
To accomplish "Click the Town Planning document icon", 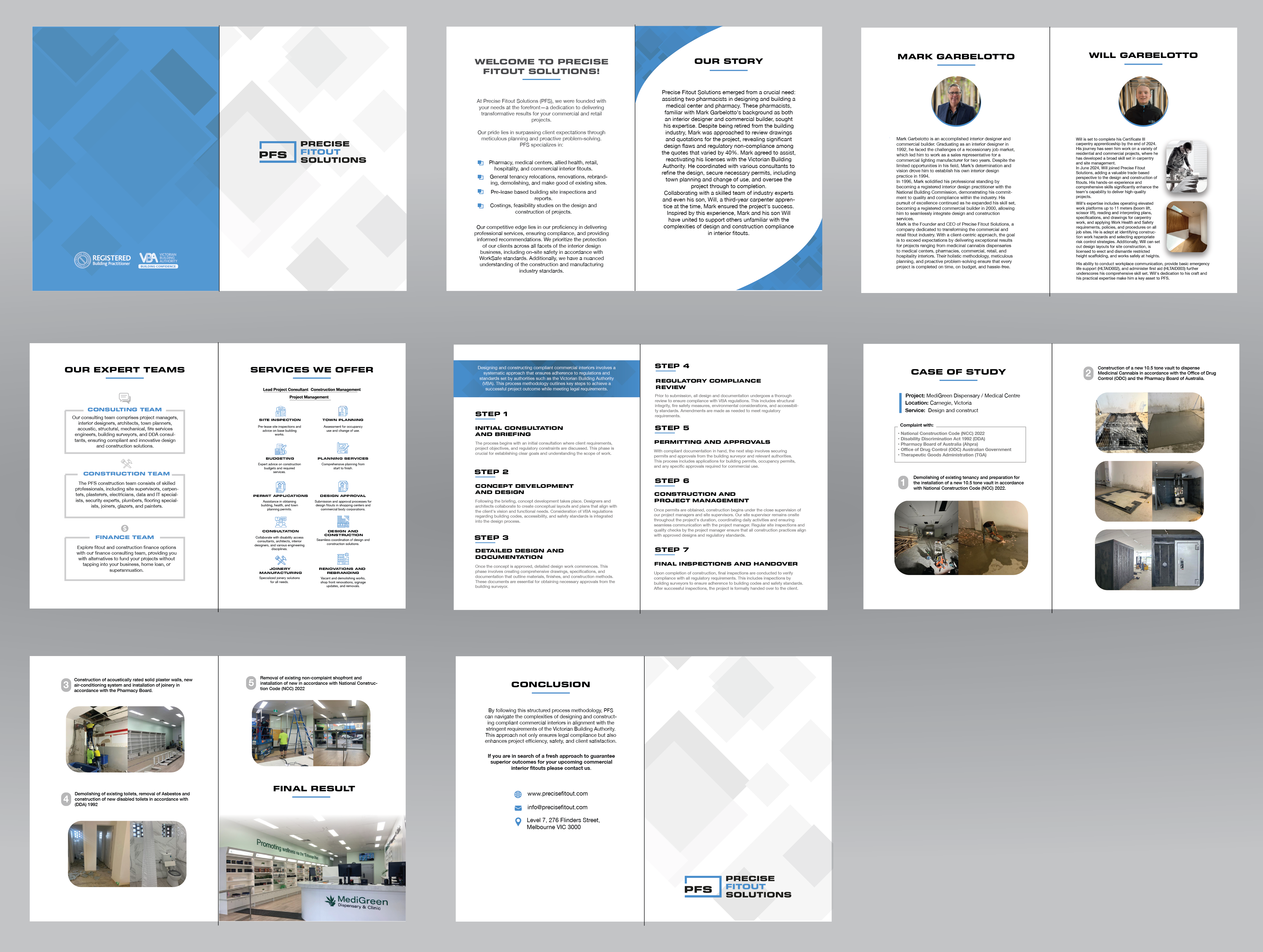I will click(343, 412).
